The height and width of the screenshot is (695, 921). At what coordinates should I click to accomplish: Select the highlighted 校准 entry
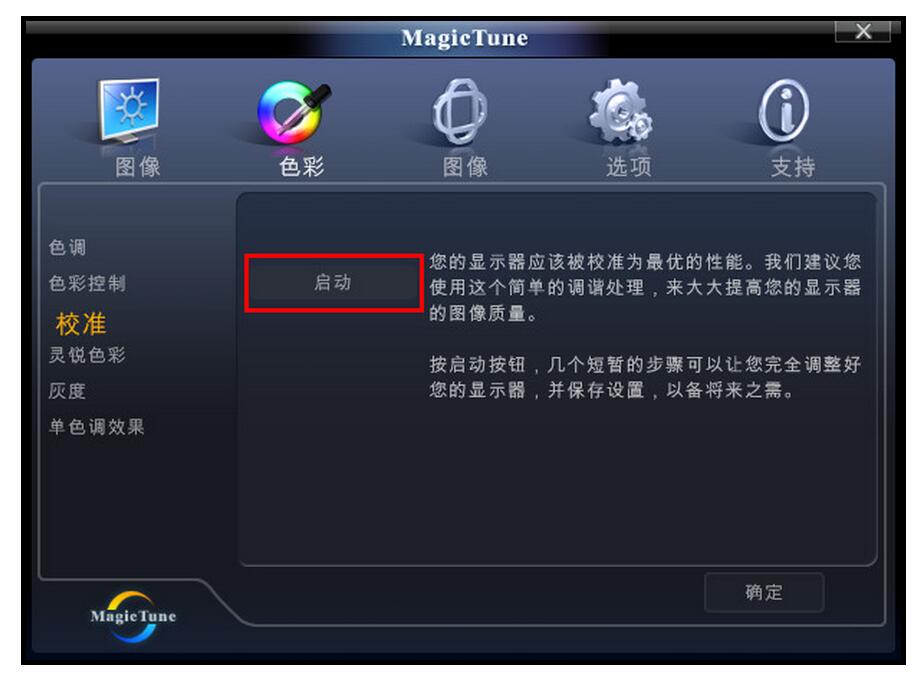click(81, 324)
